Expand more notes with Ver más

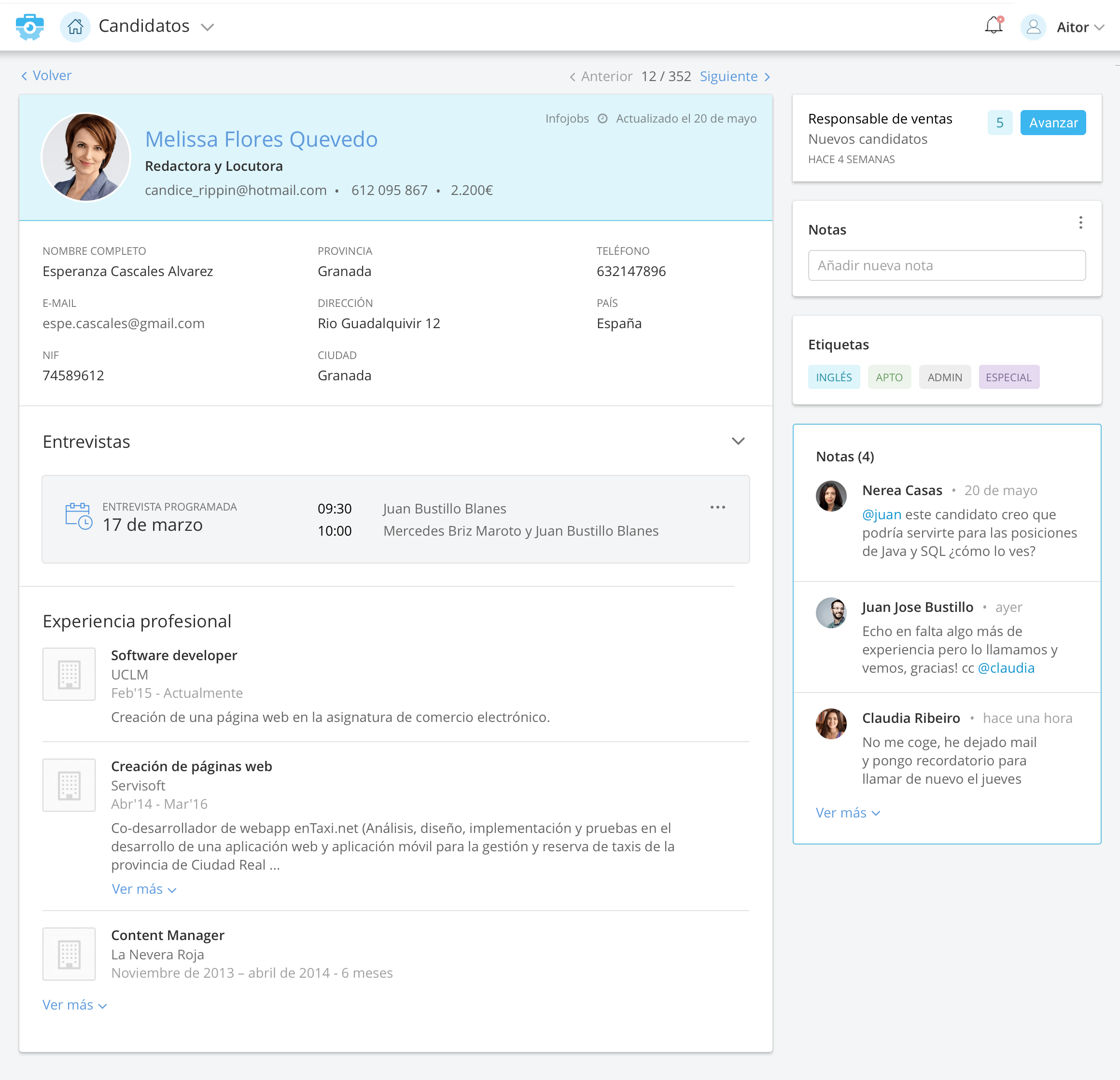[x=847, y=813]
